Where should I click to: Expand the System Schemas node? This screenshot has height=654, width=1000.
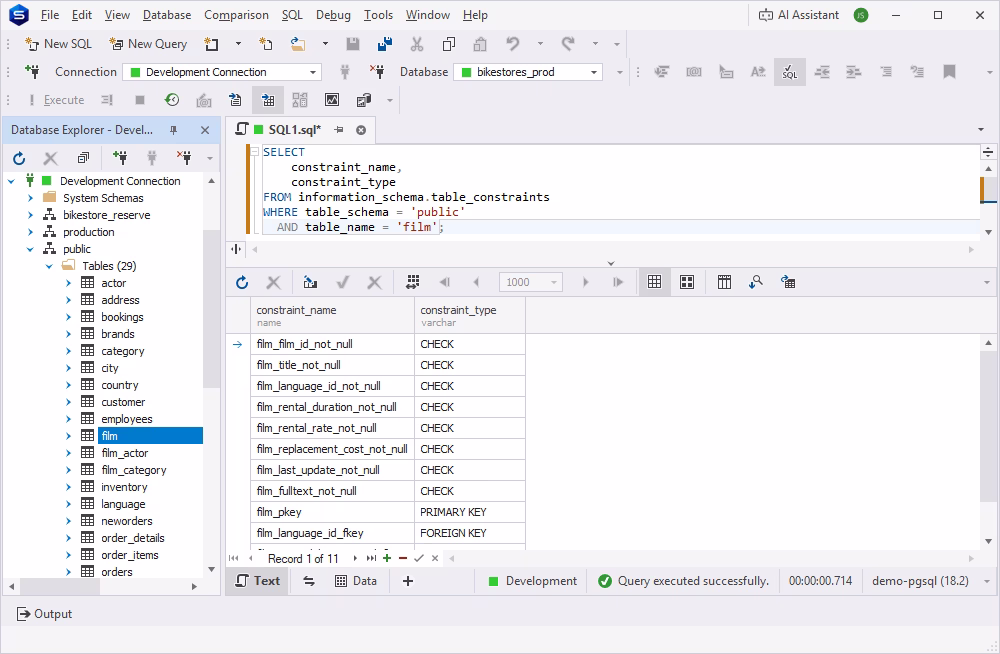(x=30, y=198)
